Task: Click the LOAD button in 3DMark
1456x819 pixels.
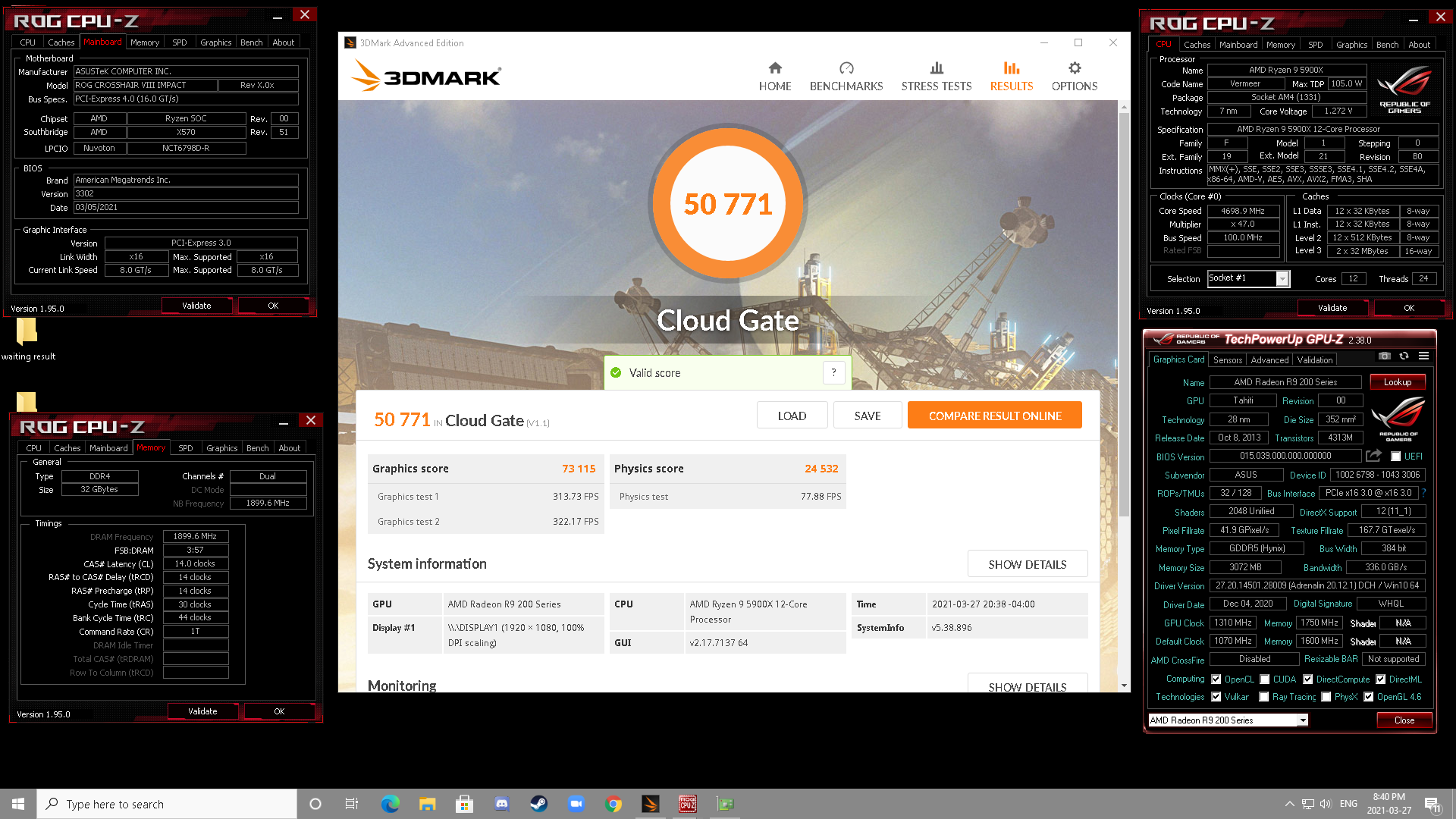Action: click(792, 416)
